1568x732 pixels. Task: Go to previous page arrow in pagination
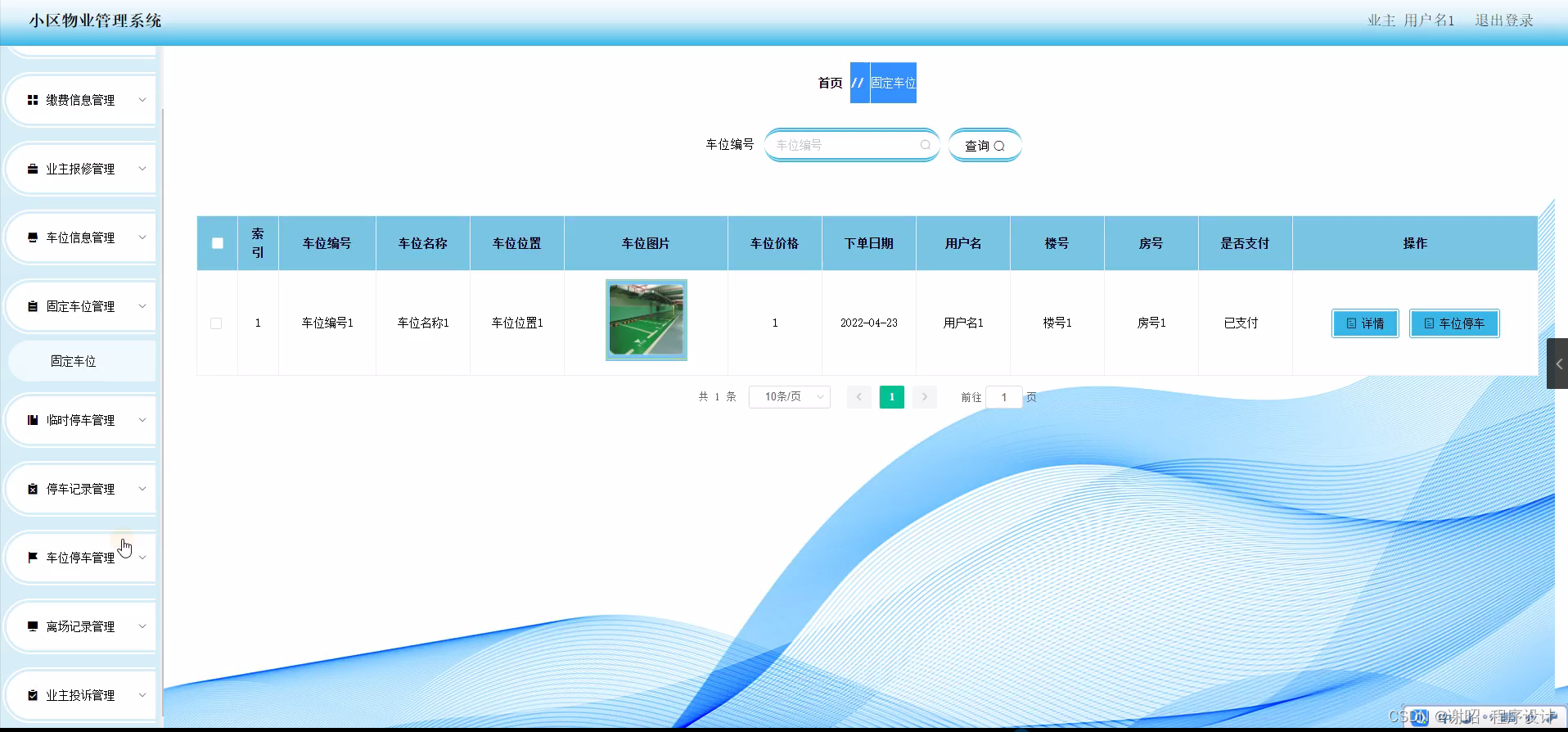(858, 397)
